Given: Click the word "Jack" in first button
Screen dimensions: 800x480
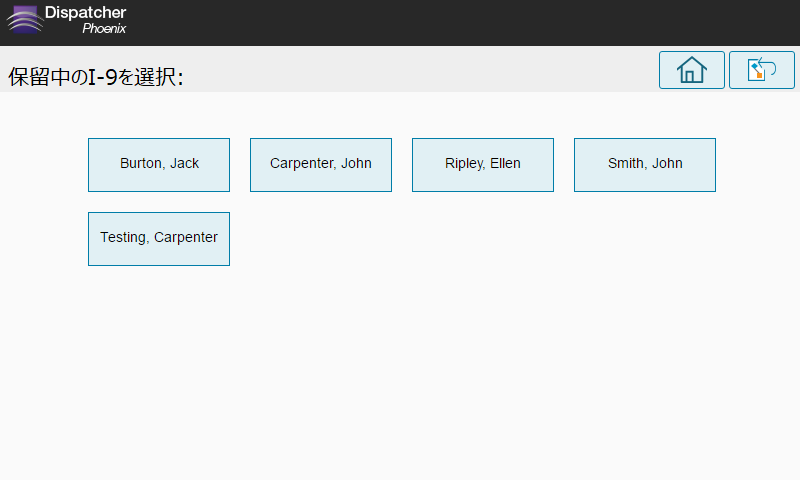Looking at the screenshot, I should 184,163.
